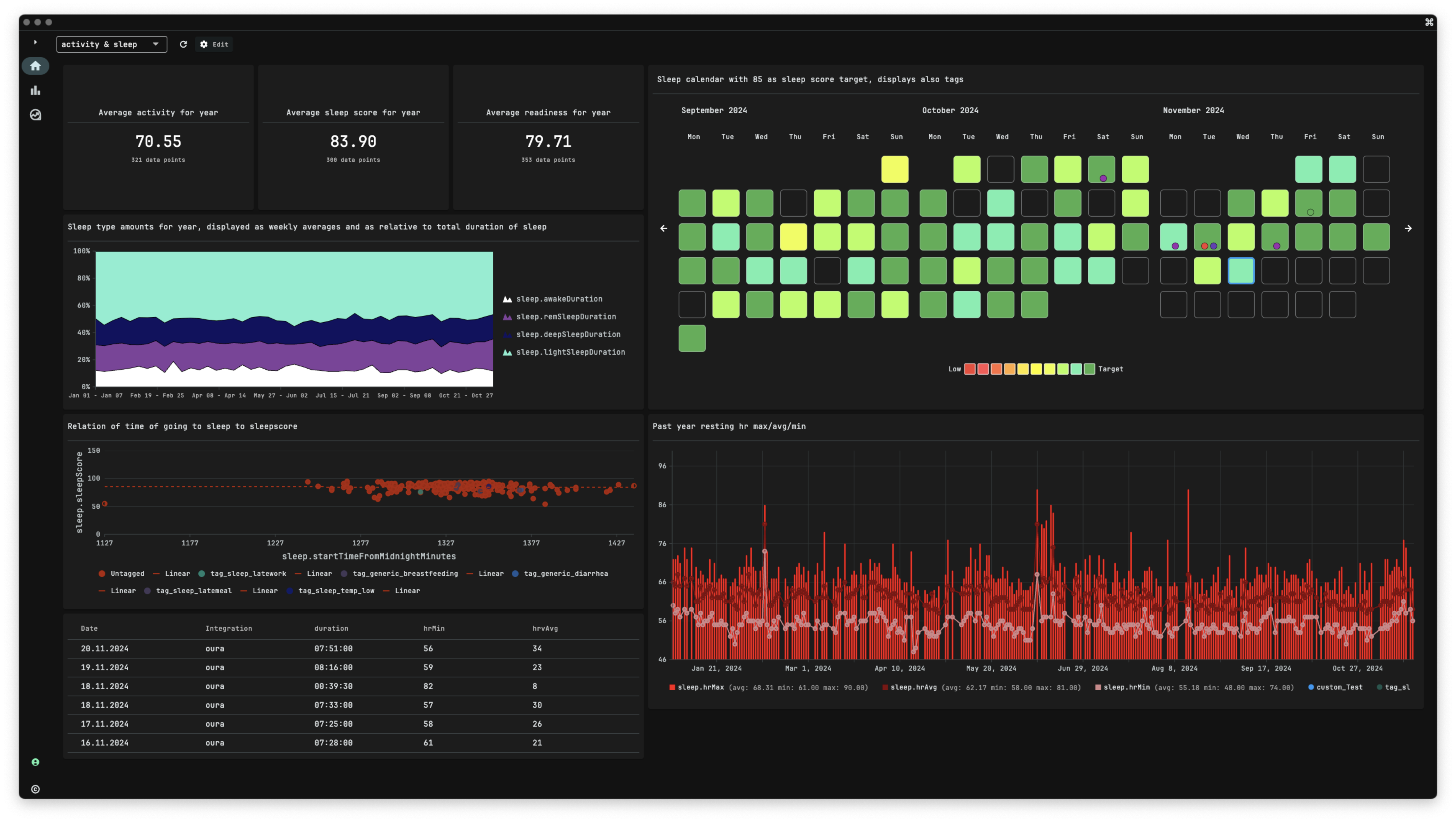This screenshot has width=1456, height=822.
Task: Click the command icon at window top right
Action: 1429,22
